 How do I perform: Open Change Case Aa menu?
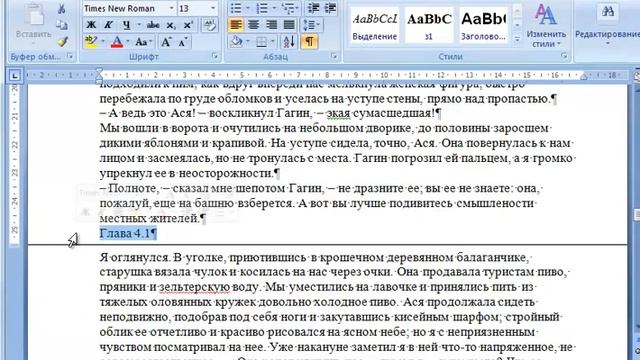(143, 42)
